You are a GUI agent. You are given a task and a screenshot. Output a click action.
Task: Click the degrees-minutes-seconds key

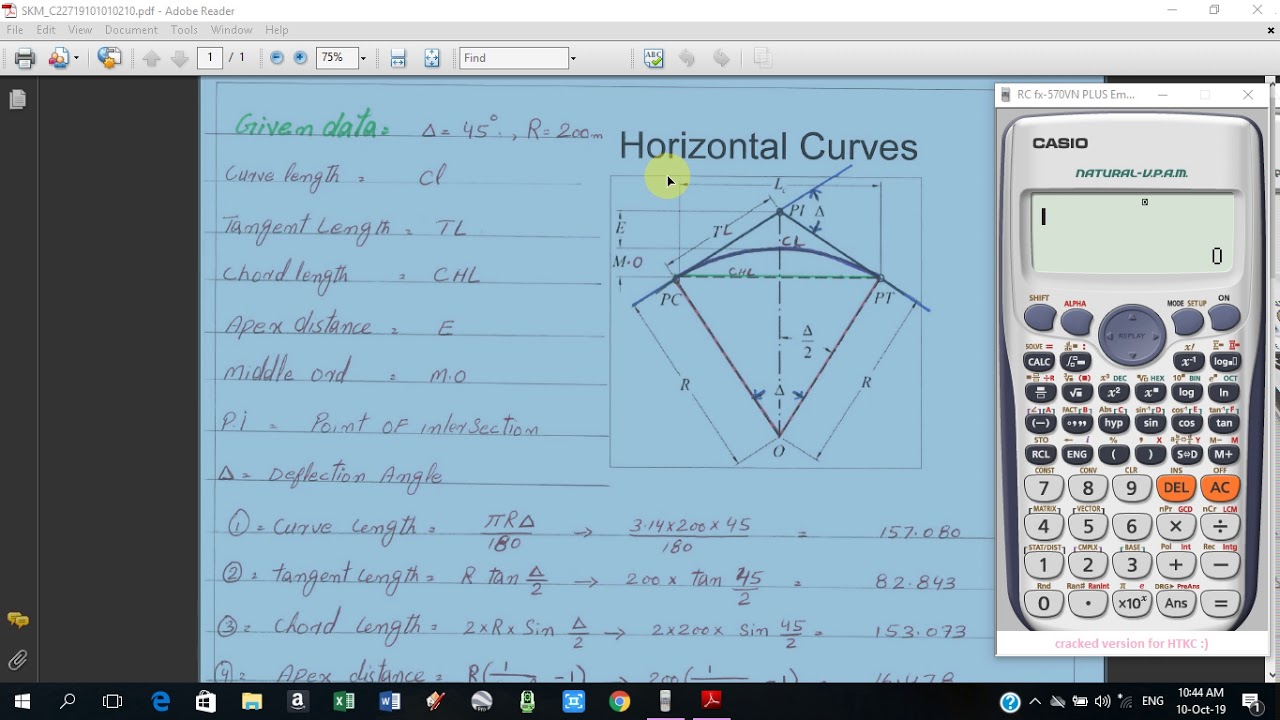pos(1076,423)
